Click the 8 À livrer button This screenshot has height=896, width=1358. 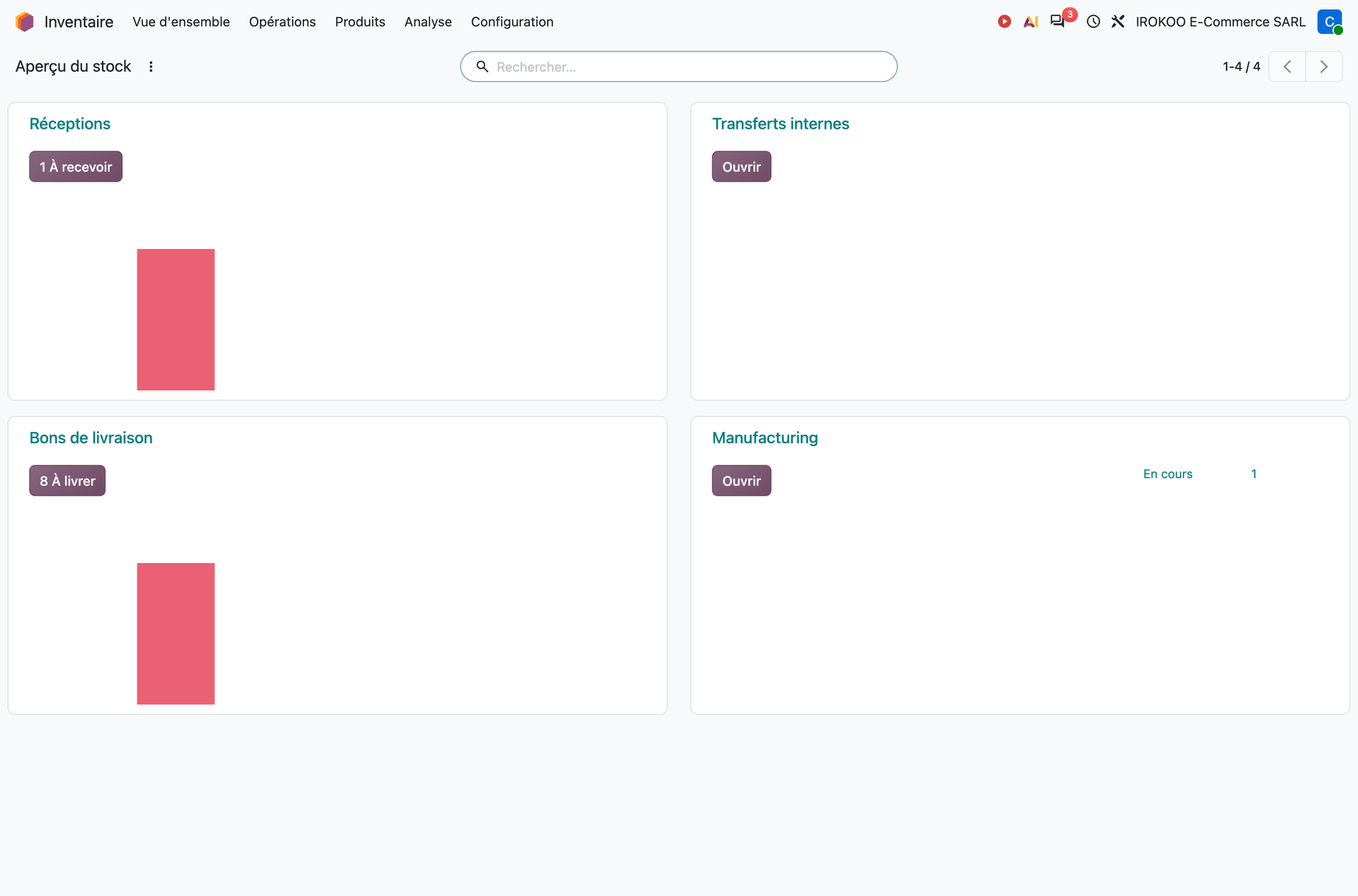[x=67, y=481]
